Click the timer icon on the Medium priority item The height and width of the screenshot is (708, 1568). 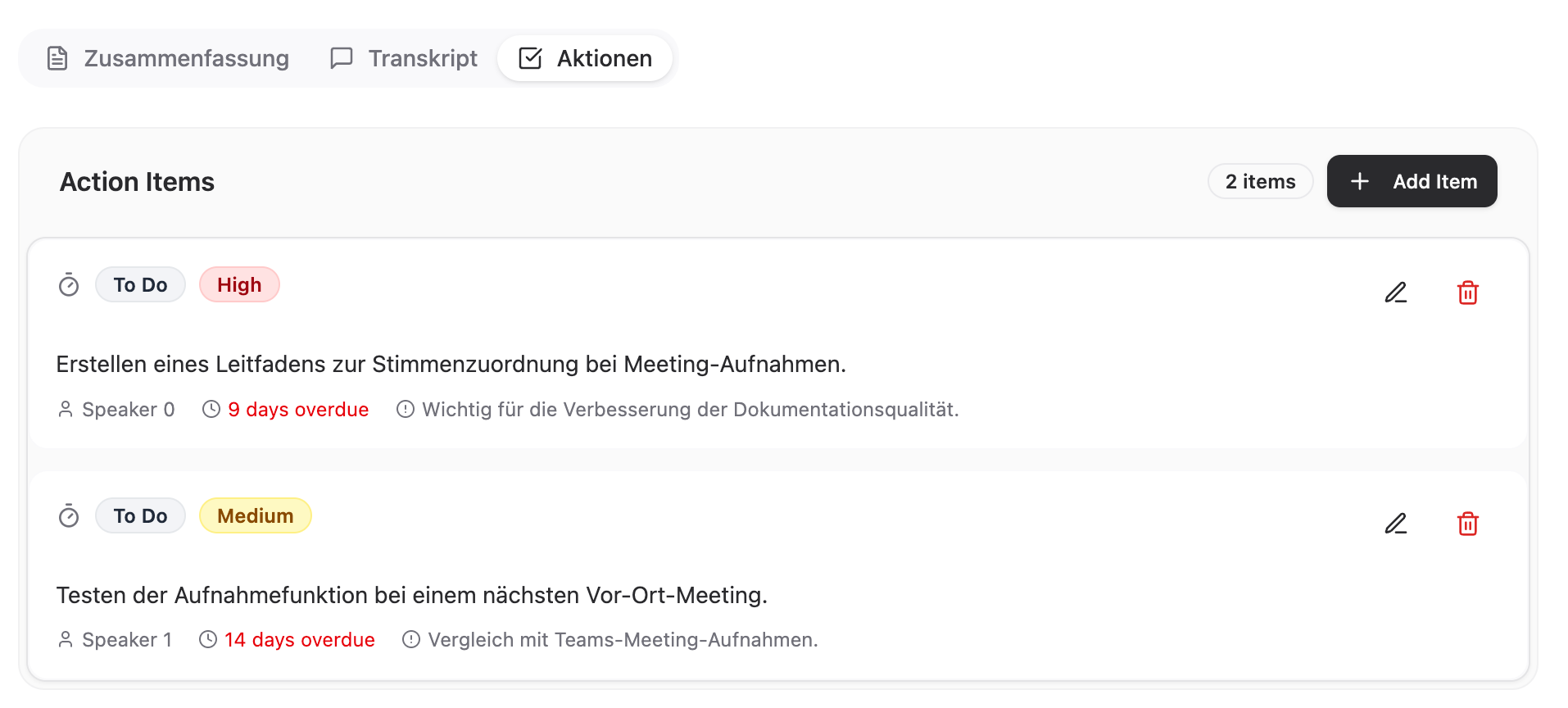(69, 516)
